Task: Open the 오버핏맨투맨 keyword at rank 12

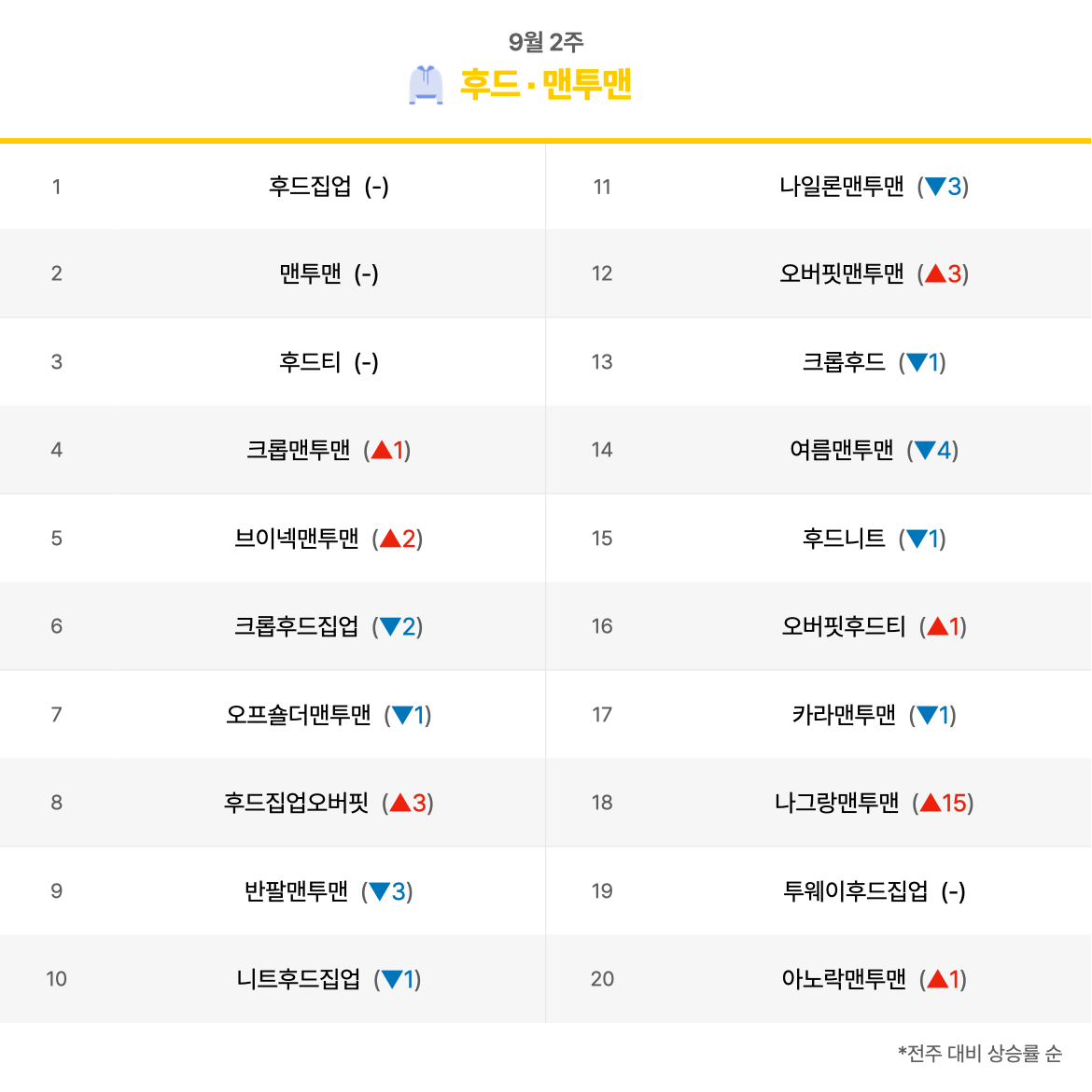Action: (x=841, y=273)
